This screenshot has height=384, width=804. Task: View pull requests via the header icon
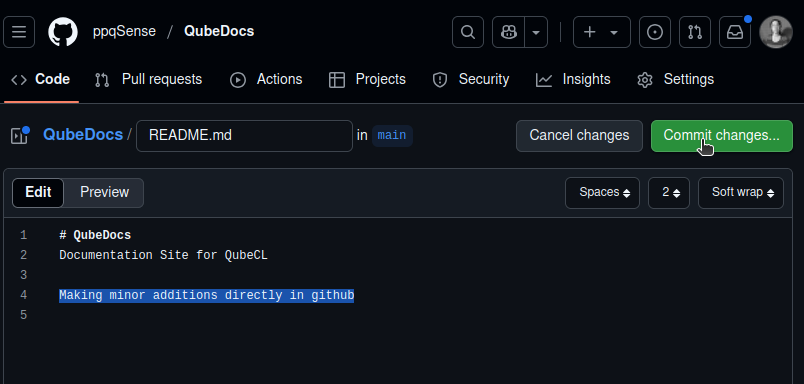[695, 32]
